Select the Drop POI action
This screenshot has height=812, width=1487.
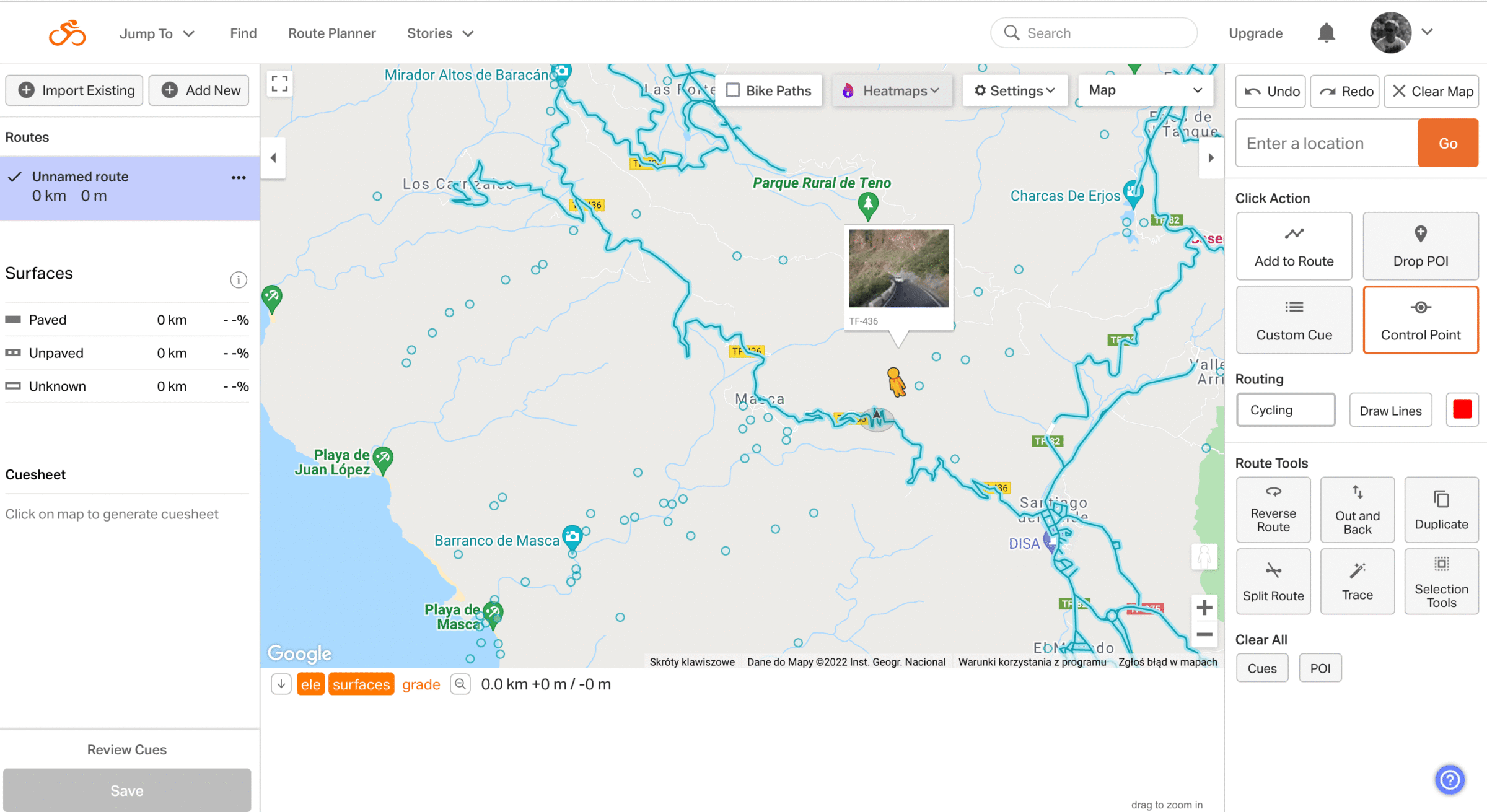[x=1420, y=246]
